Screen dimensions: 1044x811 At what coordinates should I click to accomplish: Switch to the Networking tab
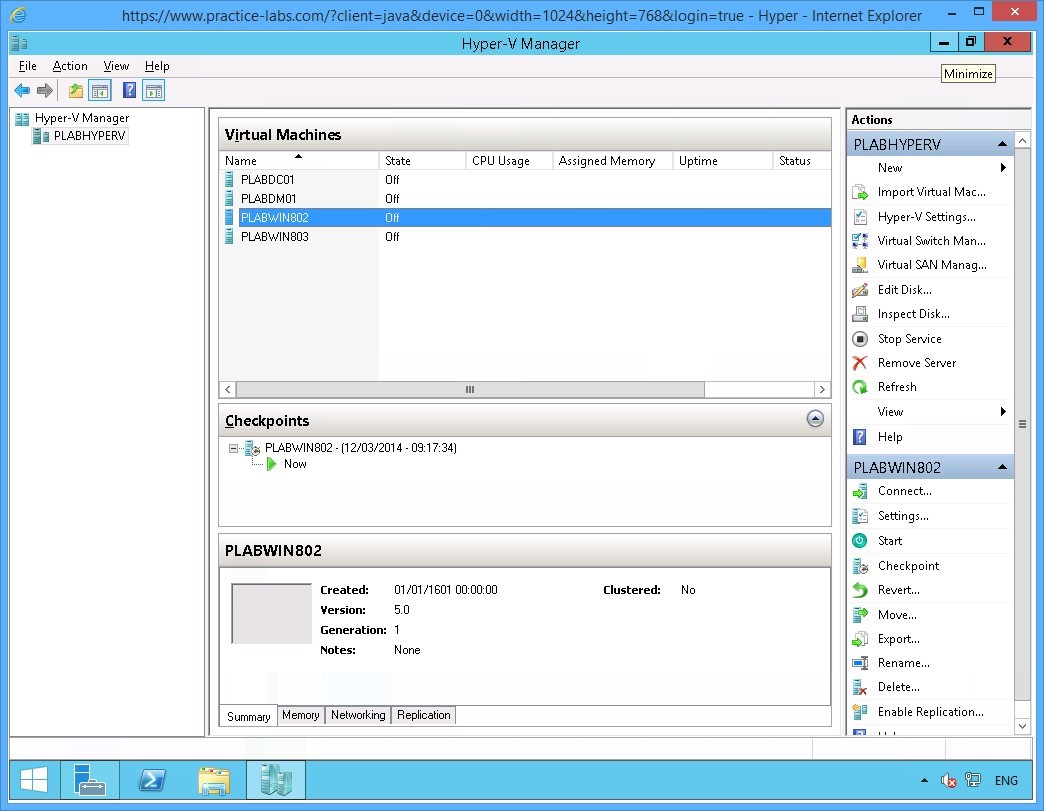(358, 714)
